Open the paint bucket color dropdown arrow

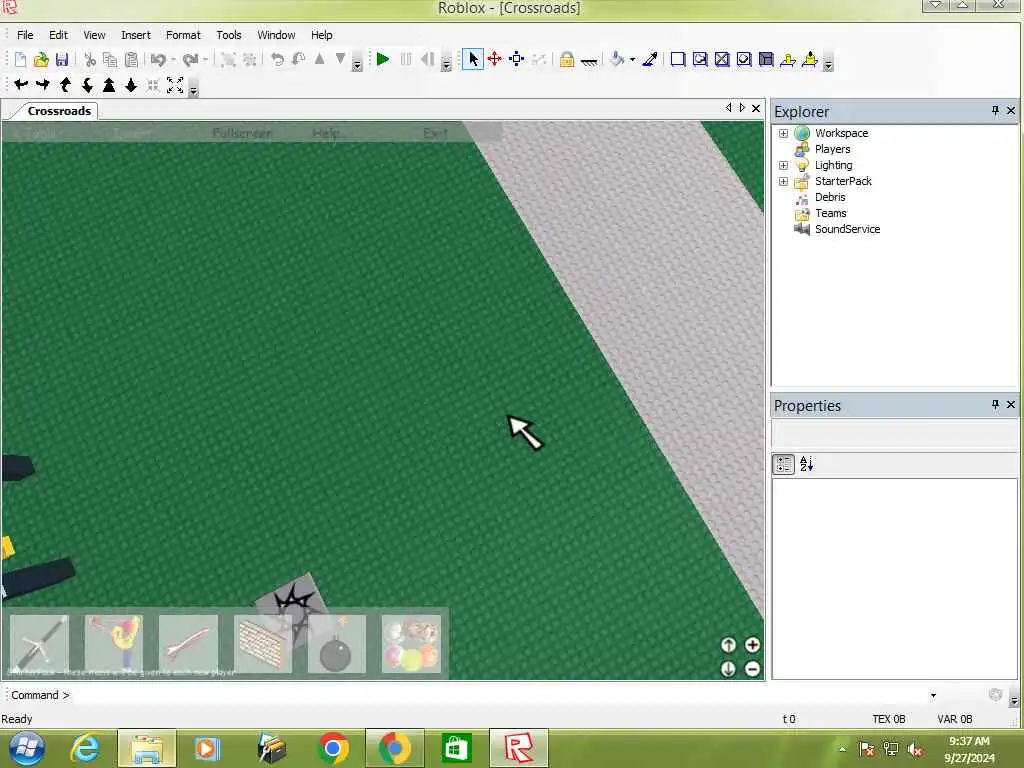632,59
